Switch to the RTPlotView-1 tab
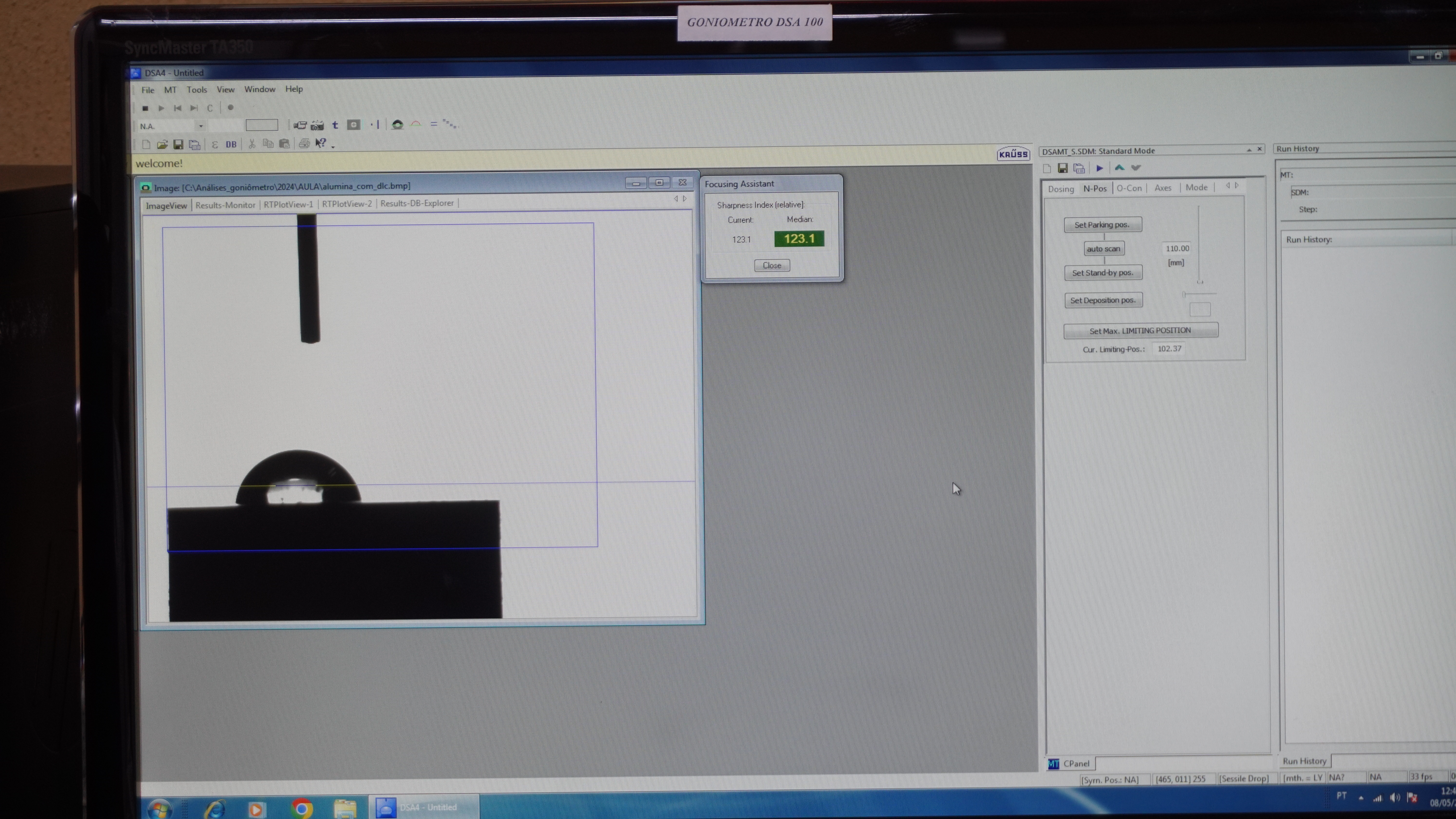This screenshot has height=819, width=1456. click(x=288, y=204)
